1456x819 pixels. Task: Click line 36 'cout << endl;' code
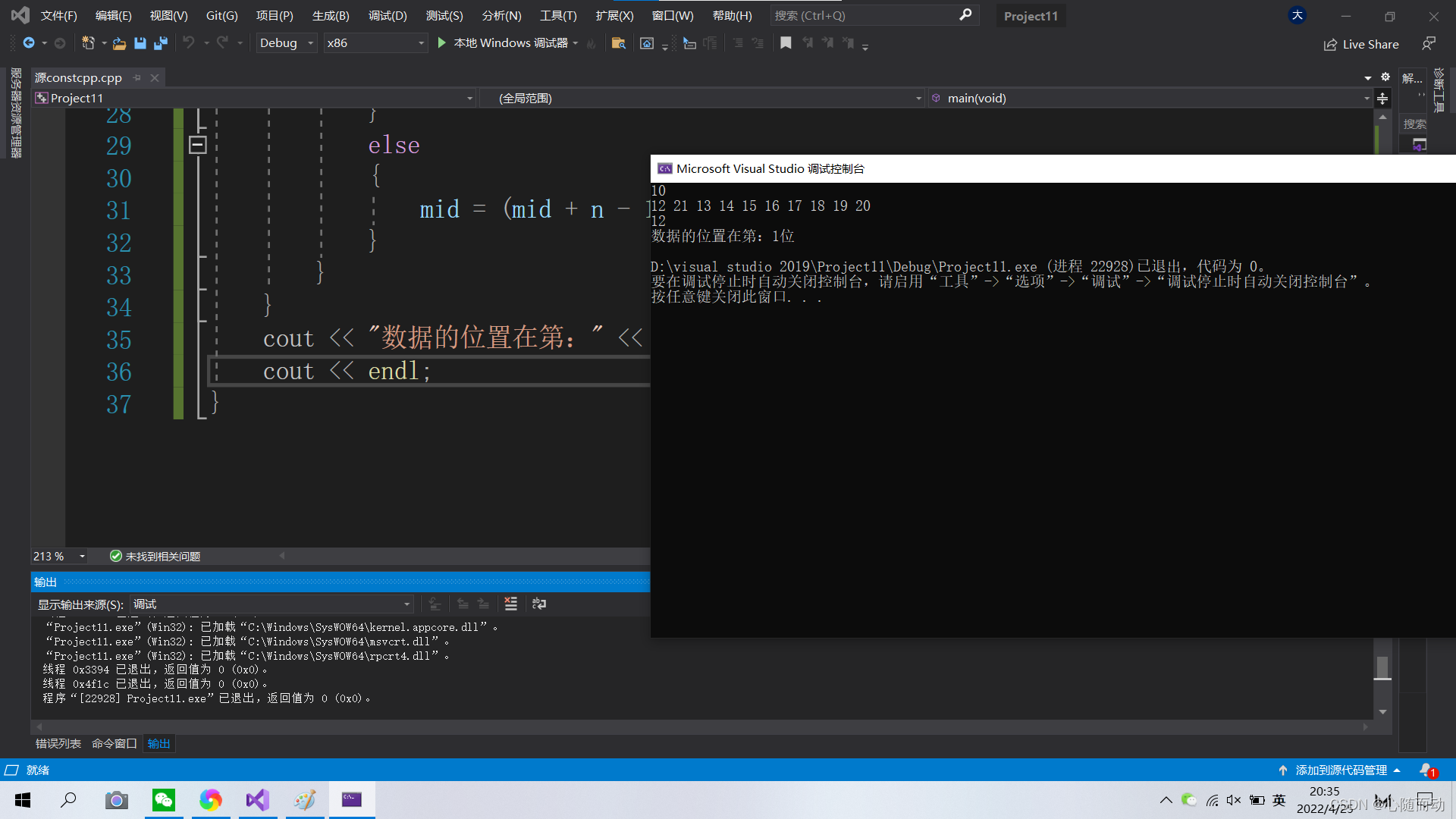point(347,371)
